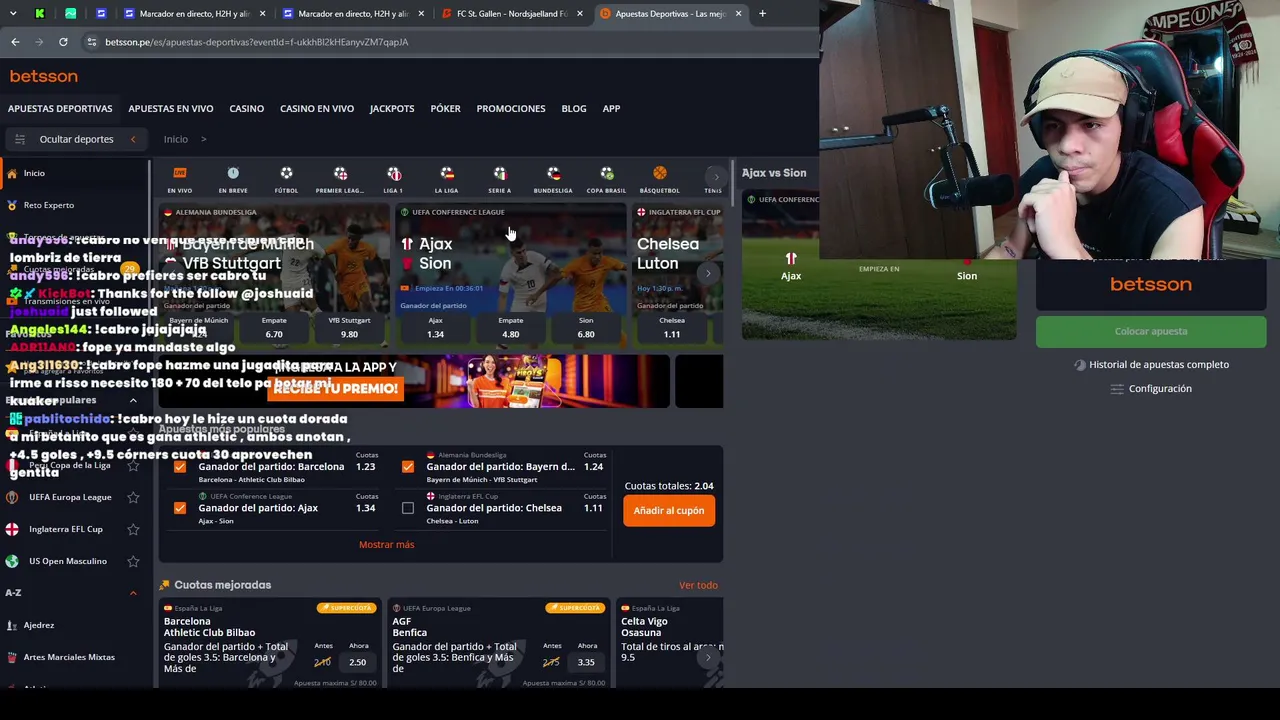Screen dimensions: 1280x720
Task: Select Empate odds 4.80 for Ajax vs Sion
Action: click(511, 328)
